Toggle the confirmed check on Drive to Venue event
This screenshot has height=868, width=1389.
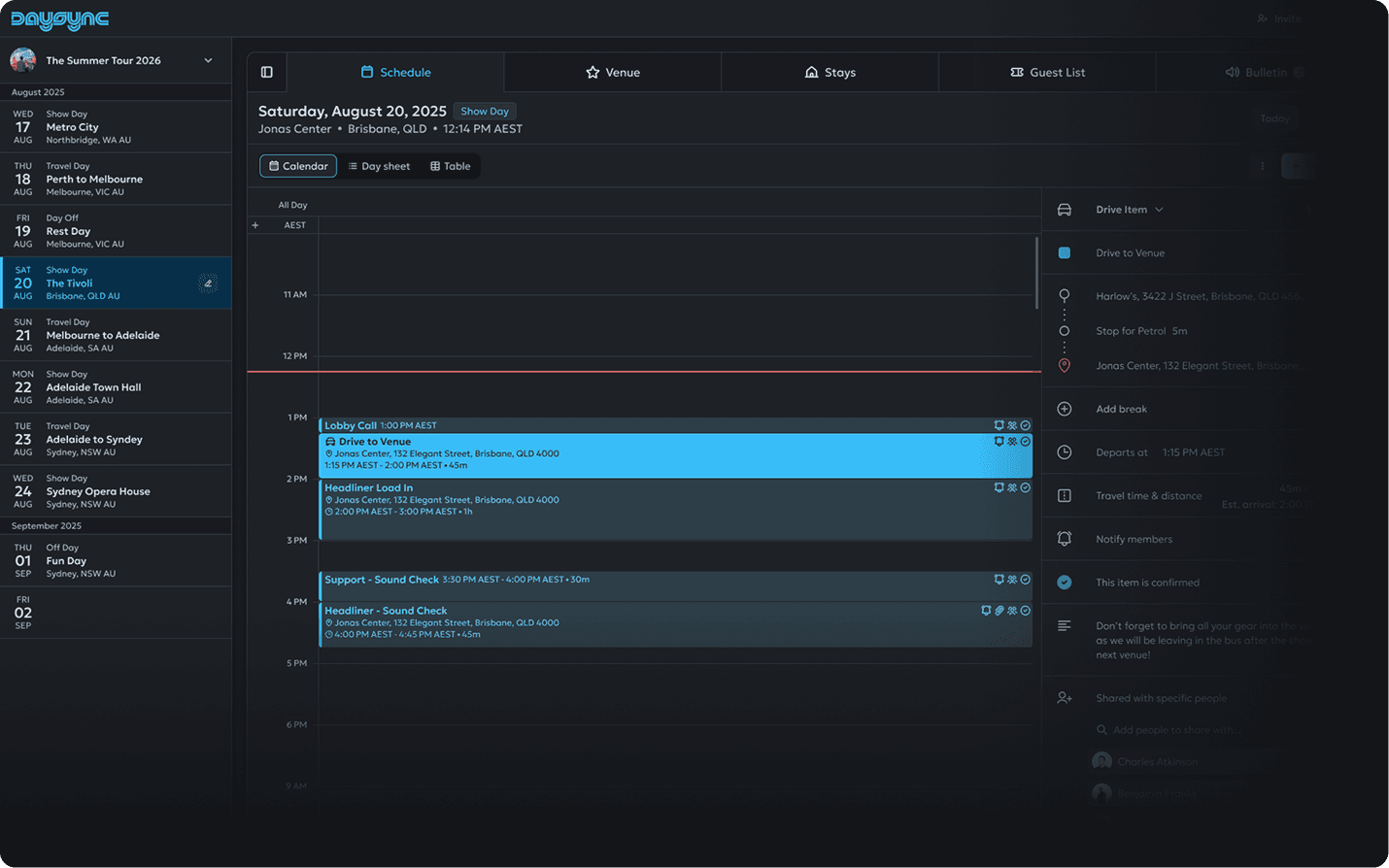(x=1025, y=441)
